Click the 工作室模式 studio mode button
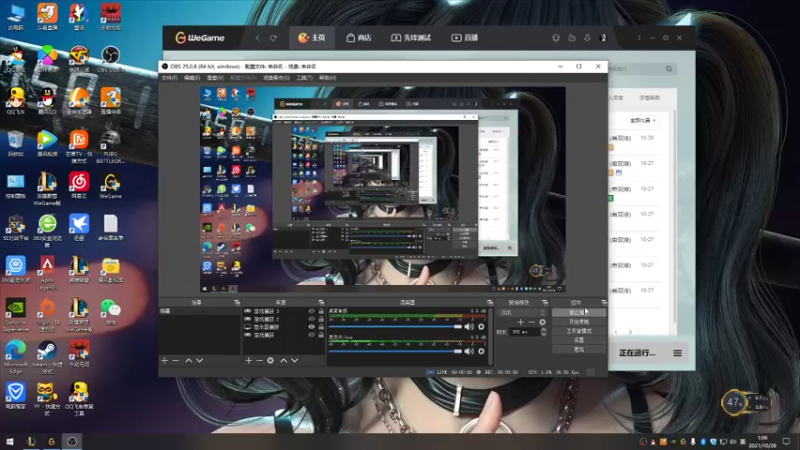The height and width of the screenshot is (450, 800). tap(579, 331)
